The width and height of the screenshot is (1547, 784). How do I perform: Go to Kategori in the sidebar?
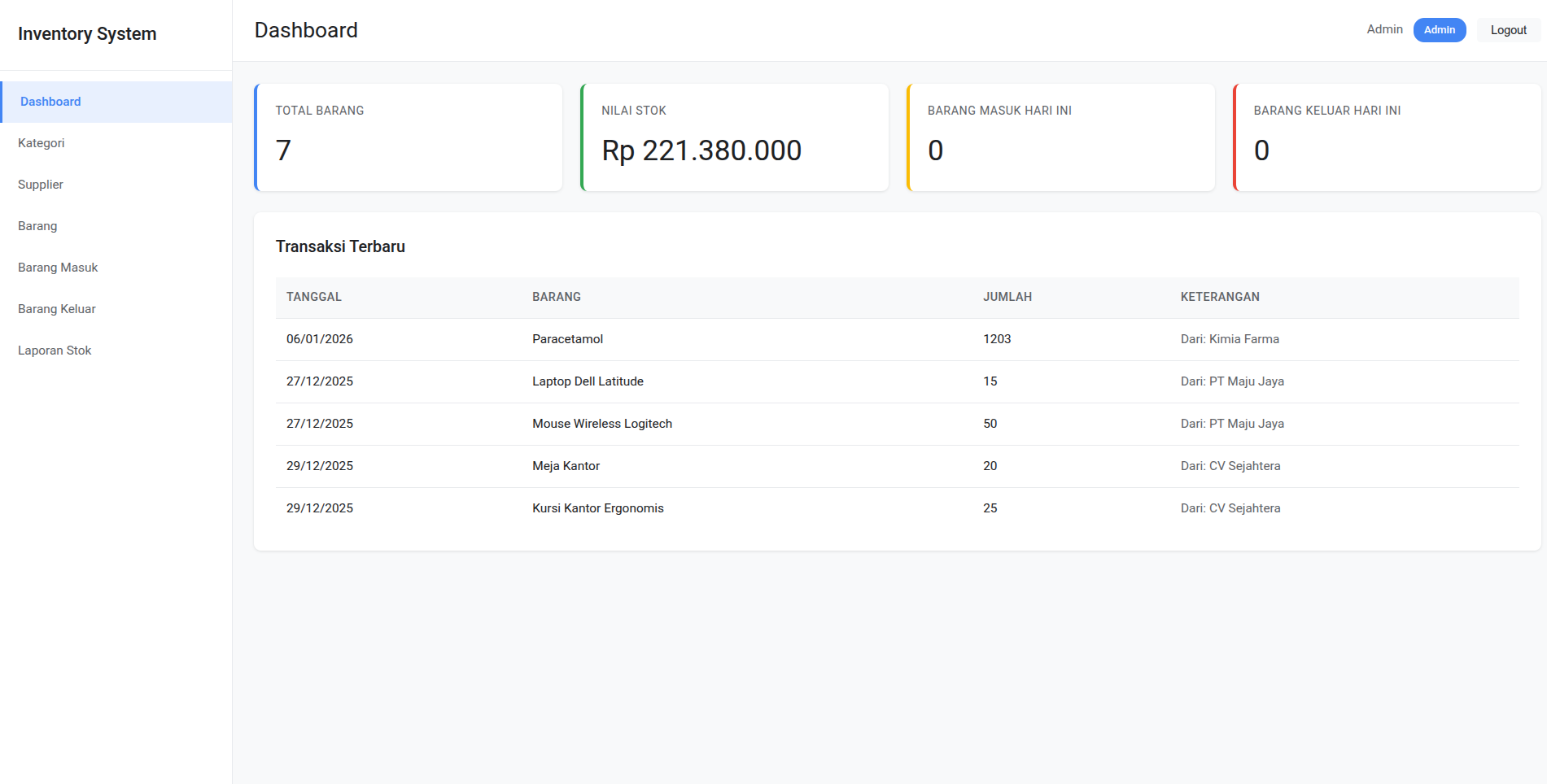tap(116, 143)
